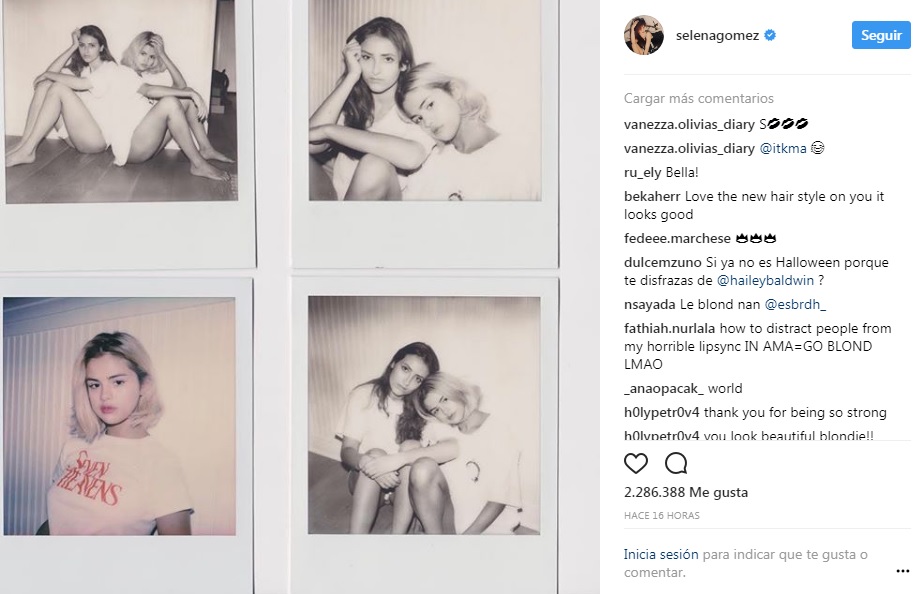Click the @itkma mention link
Image resolution: width=917 pixels, height=594 pixels.
pos(782,148)
